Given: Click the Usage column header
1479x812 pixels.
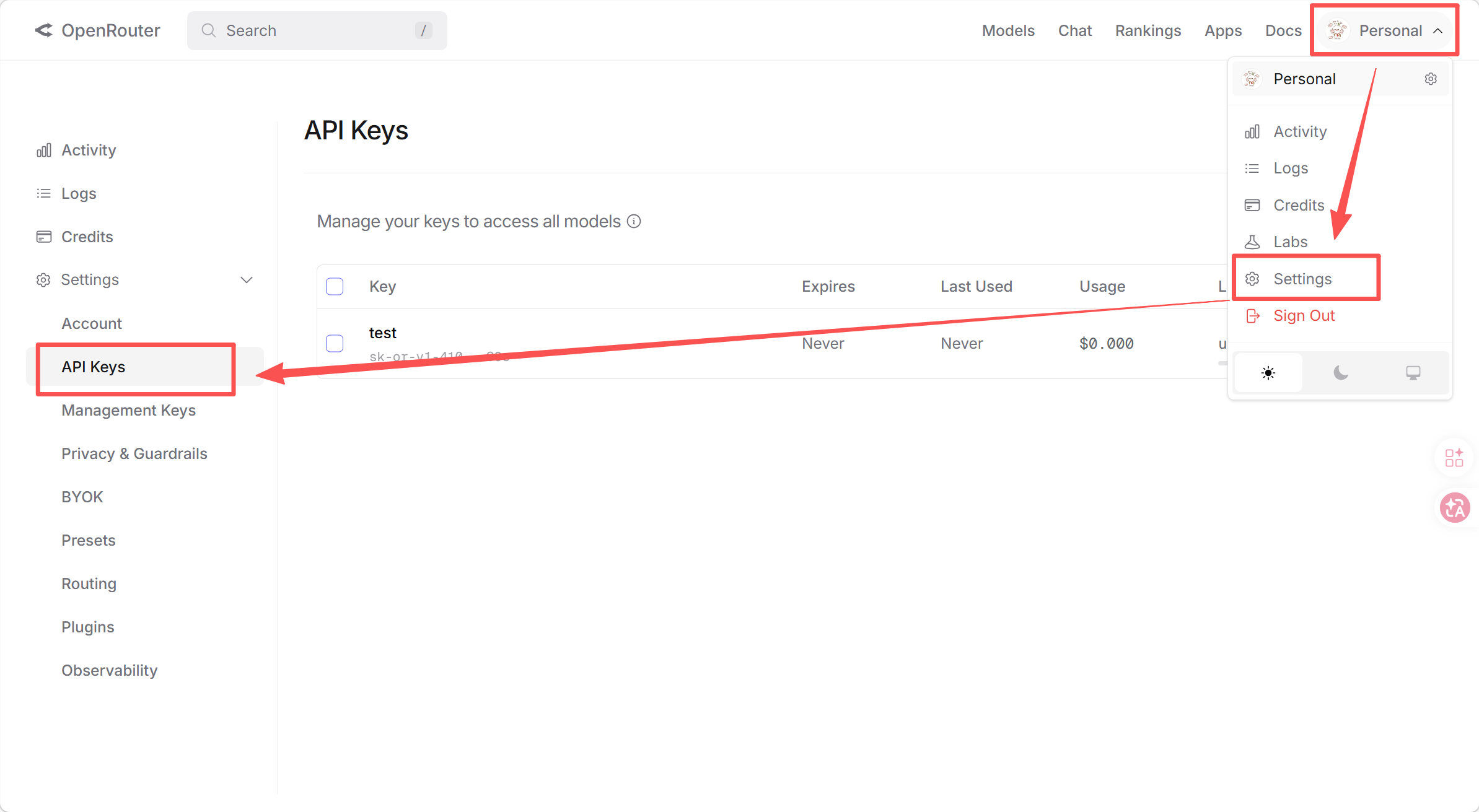Looking at the screenshot, I should [1102, 286].
